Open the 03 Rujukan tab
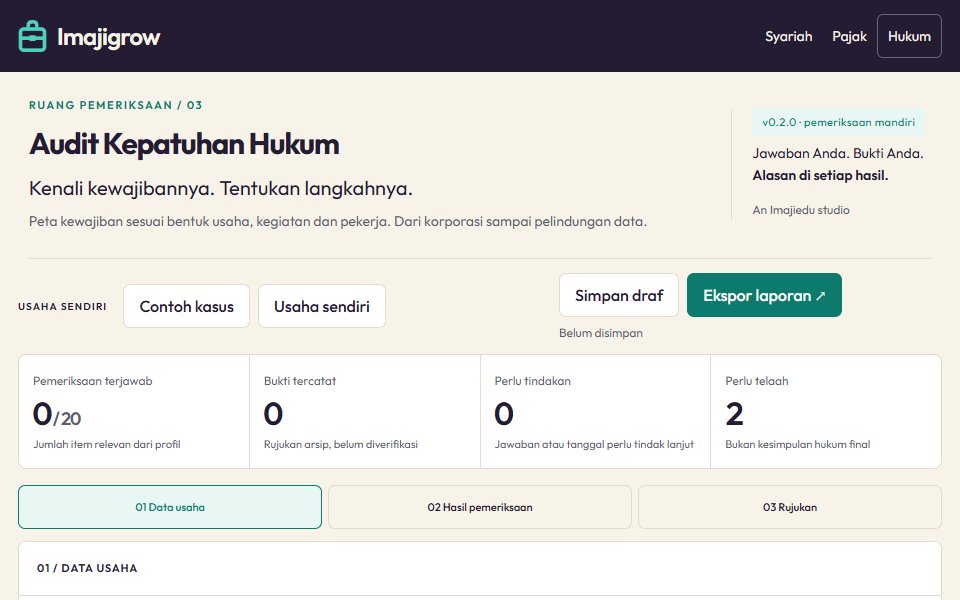960x600 pixels. pos(789,507)
